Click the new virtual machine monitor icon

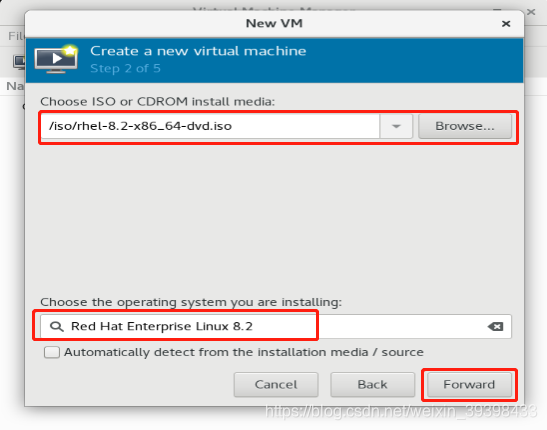coord(56,59)
